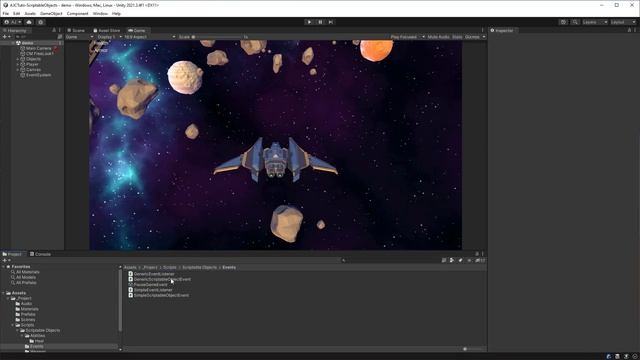Toggle Mute Audio in Game view
The image size is (640, 360).
pos(438,37)
